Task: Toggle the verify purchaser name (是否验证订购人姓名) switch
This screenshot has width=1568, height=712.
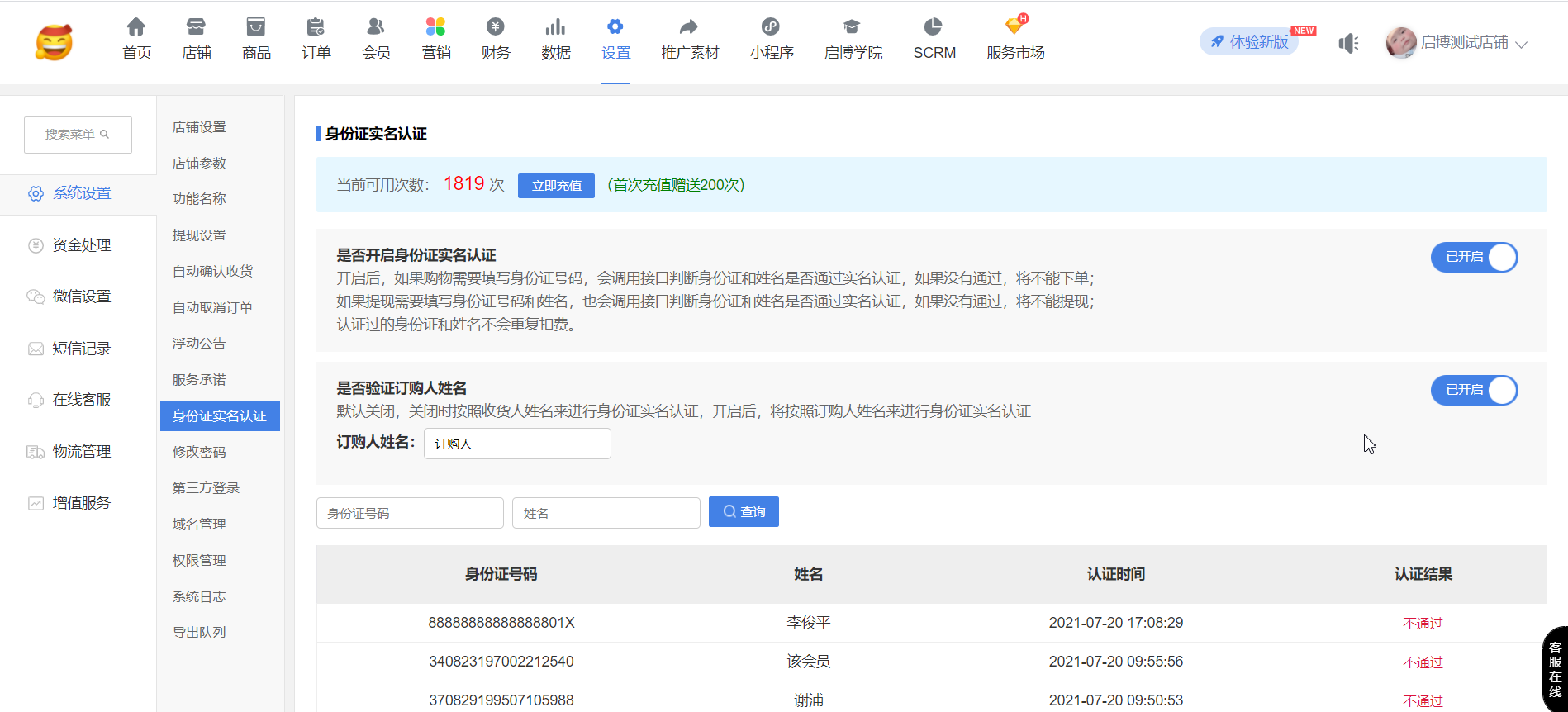Action: coord(1474,391)
